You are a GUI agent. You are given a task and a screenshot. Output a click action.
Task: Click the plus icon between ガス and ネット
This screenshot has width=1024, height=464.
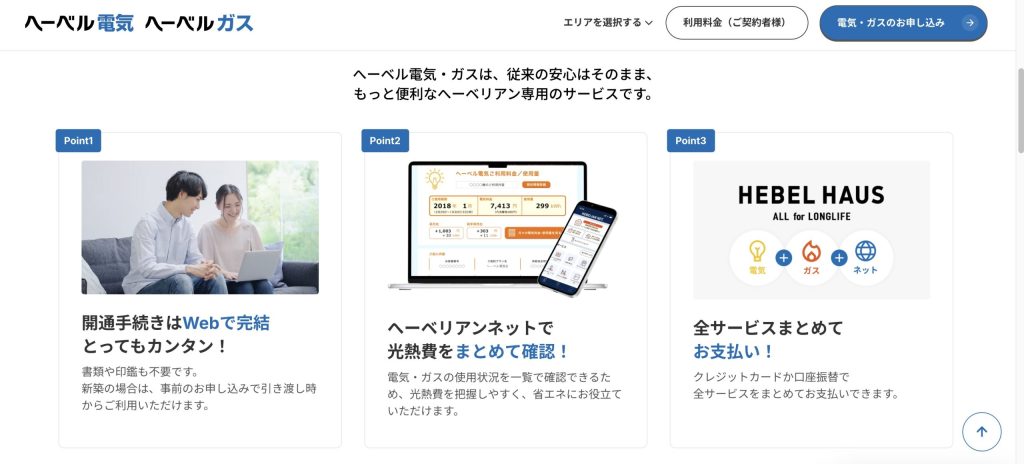(x=839, y=257)
